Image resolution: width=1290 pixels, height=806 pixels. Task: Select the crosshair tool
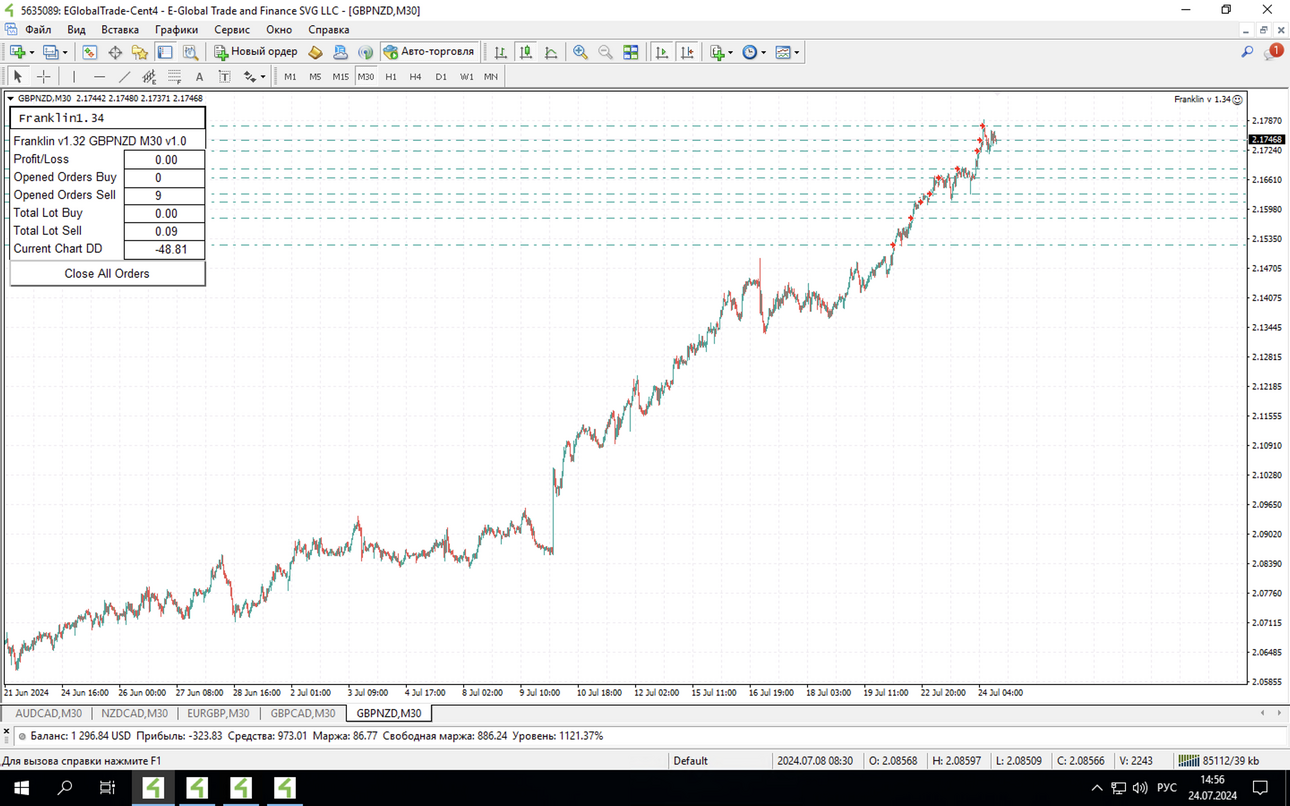coord(44,76)
